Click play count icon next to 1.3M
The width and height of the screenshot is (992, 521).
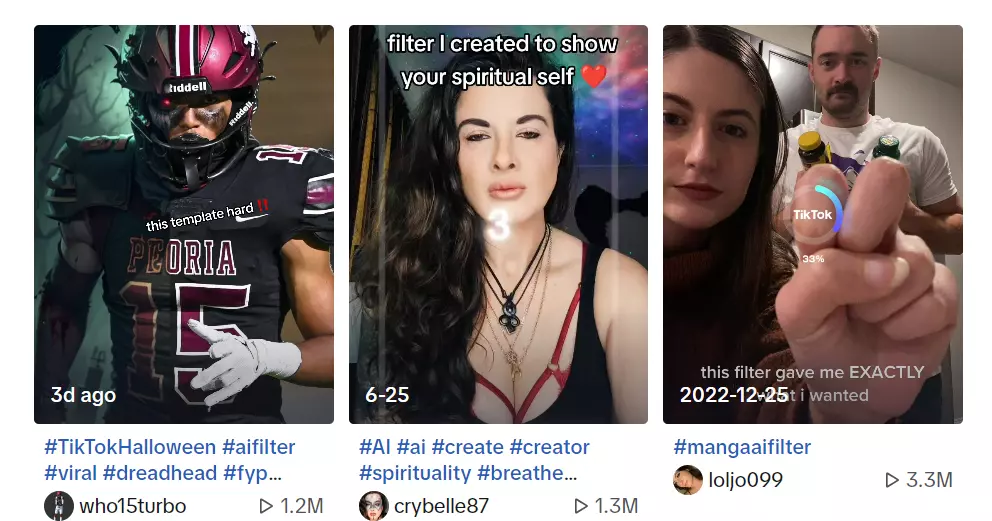[x=581, y=506]
